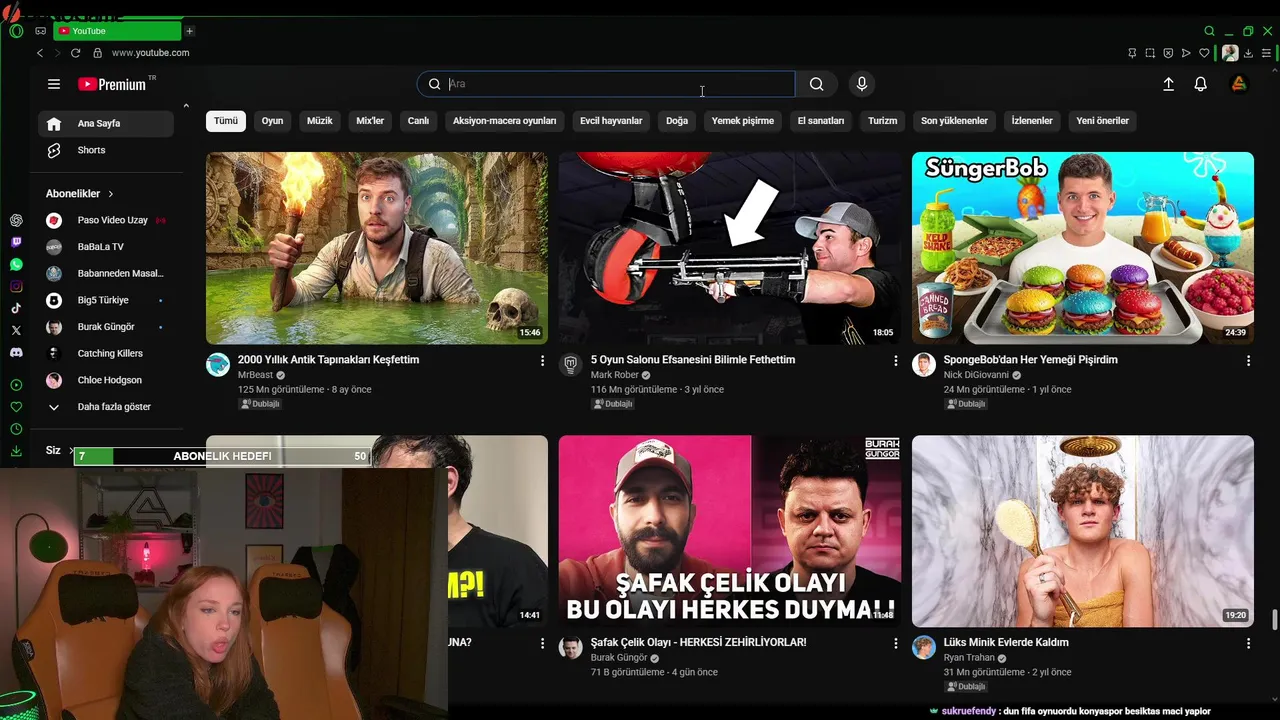Open sidebar bookmarks heart icon
Viewport: 1280px width, 720px height.
16,407
